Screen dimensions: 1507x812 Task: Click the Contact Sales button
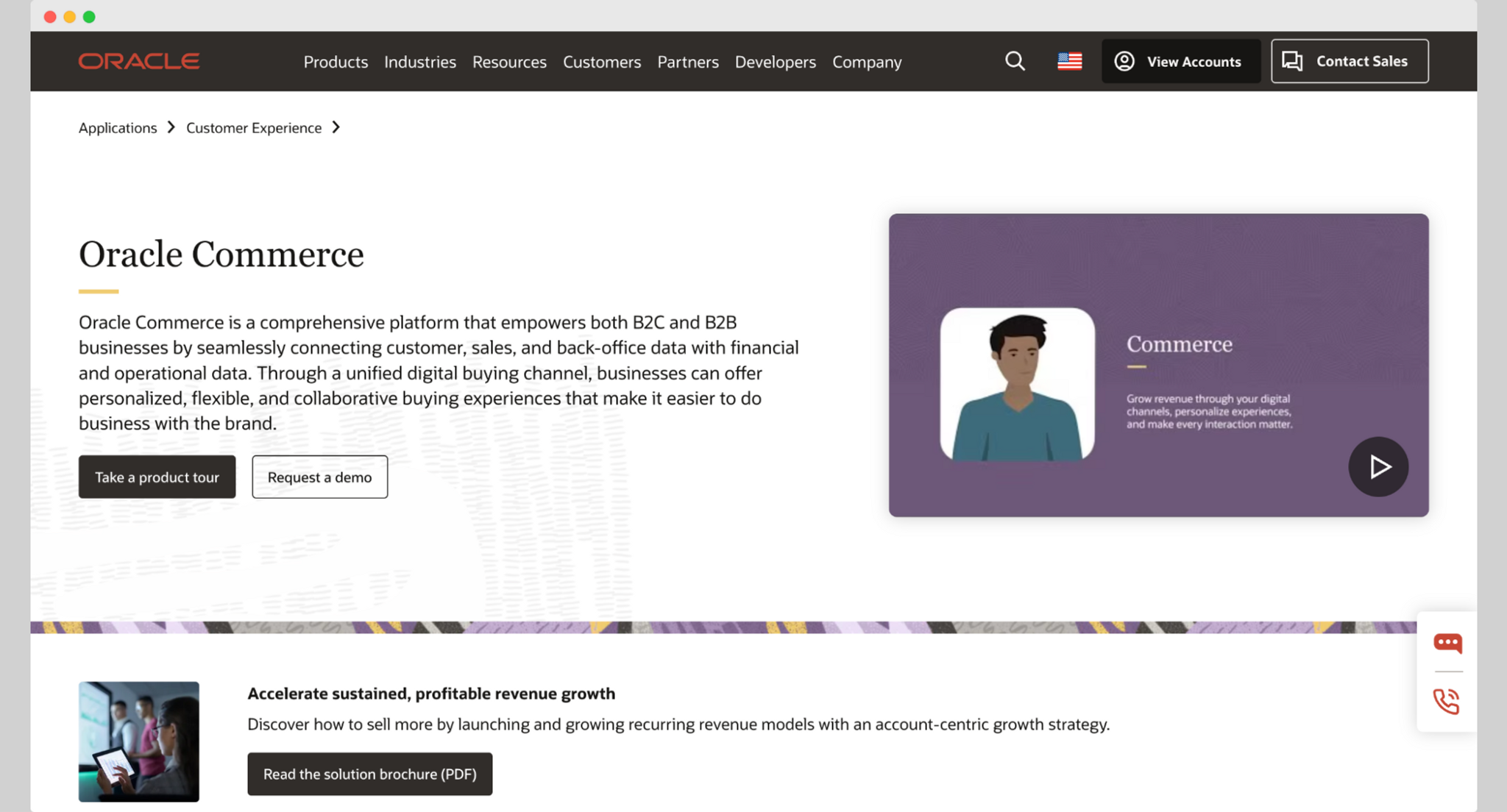point(1350,61)
